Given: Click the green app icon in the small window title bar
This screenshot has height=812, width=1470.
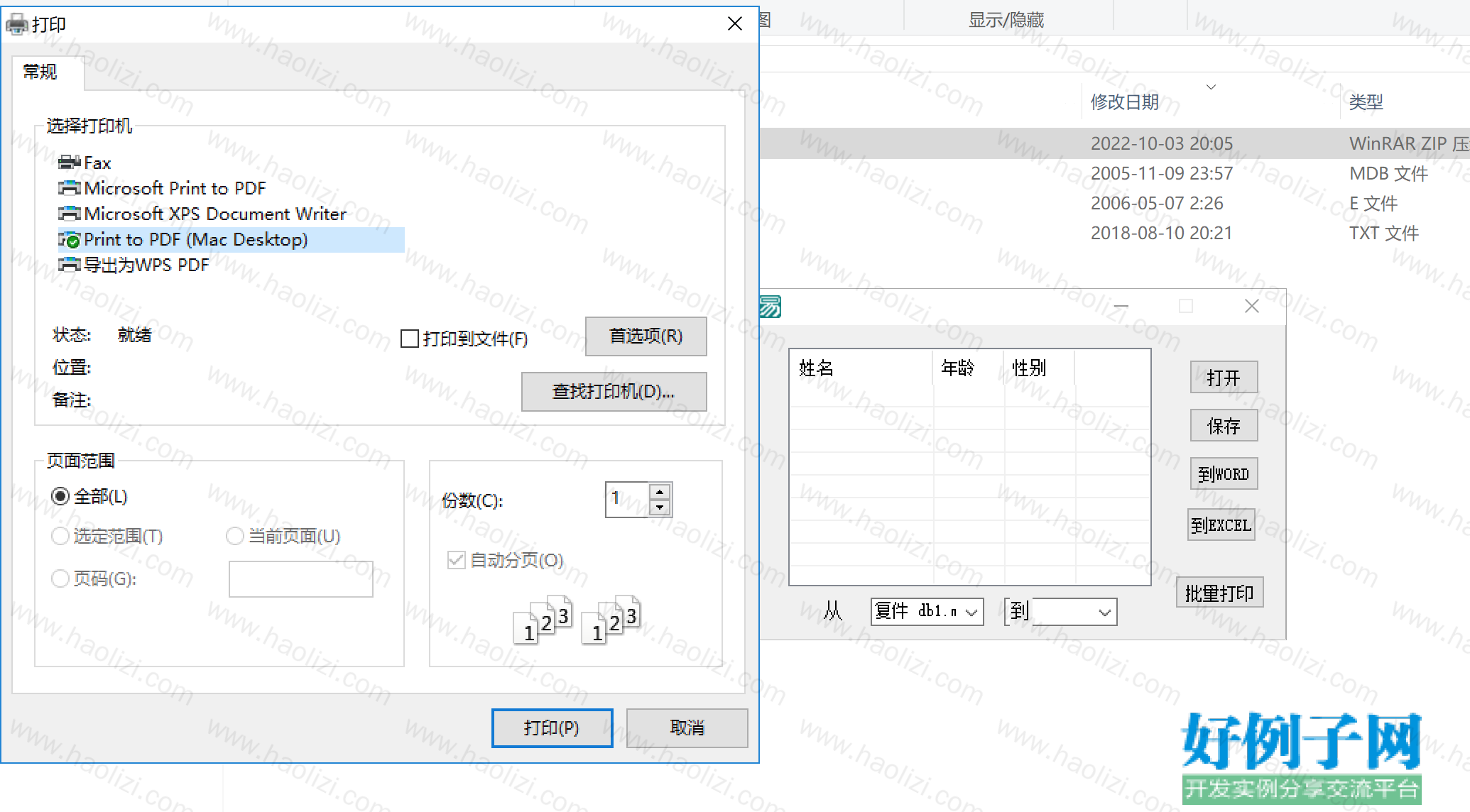Looking at the screenshot, I should point(771,307).
